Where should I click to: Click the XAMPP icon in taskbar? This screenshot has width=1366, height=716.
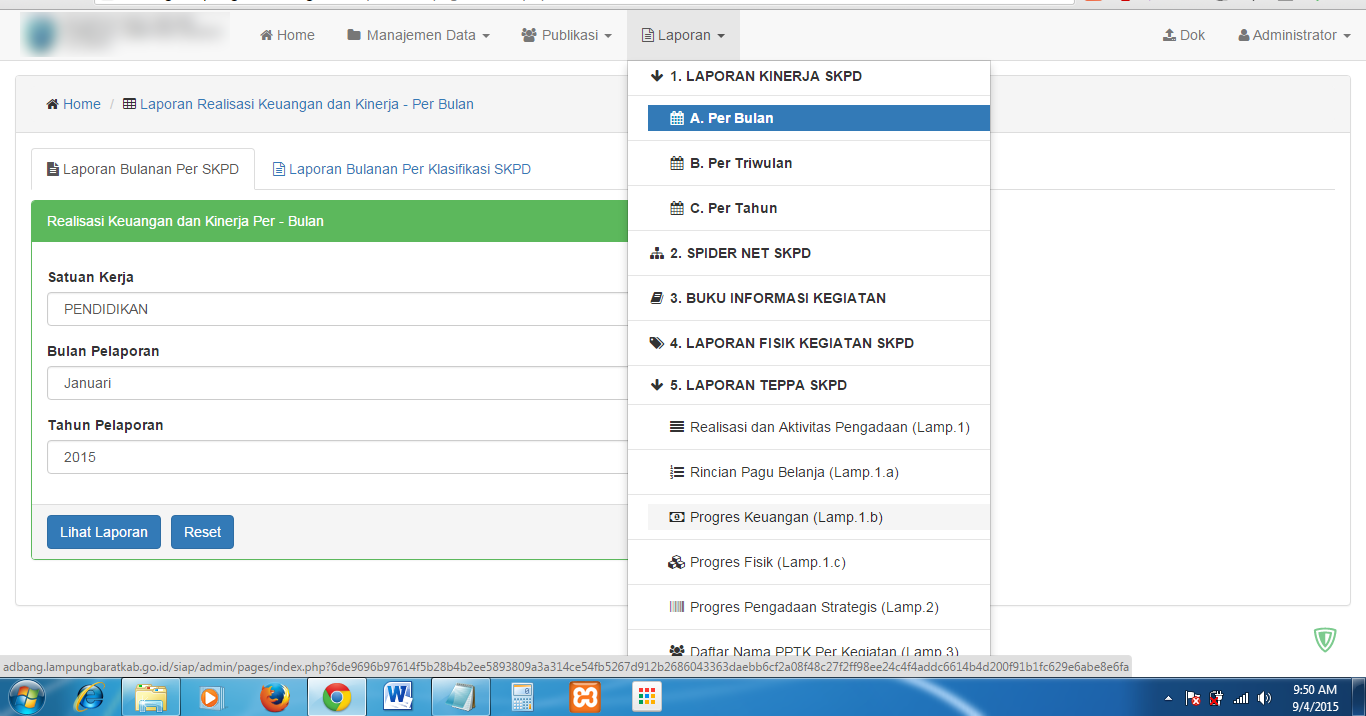(x=584, y=697)
